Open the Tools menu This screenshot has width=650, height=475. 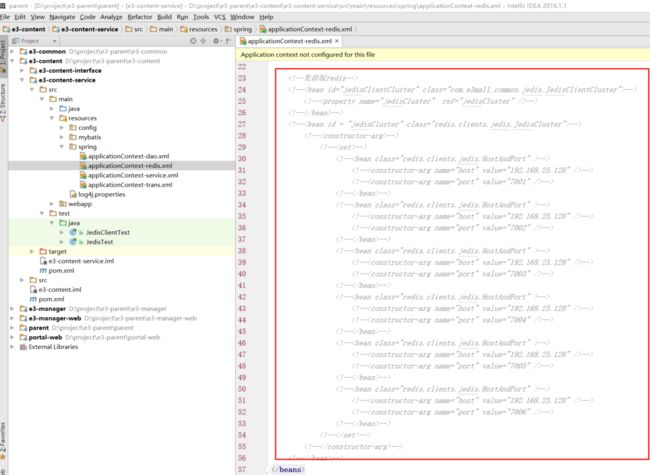[201, 17]
